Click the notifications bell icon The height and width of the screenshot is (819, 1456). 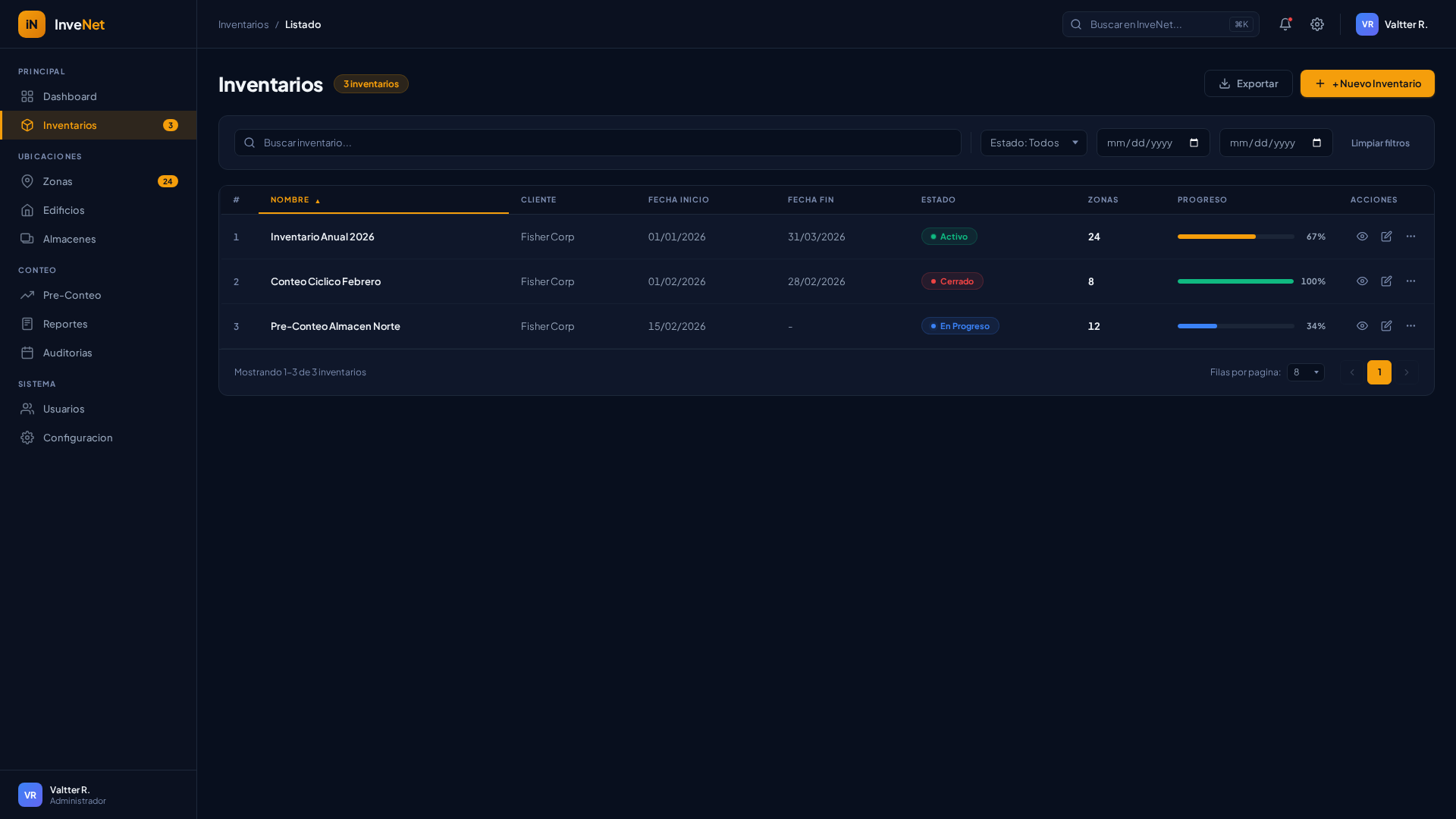[x=1285, y=24]
